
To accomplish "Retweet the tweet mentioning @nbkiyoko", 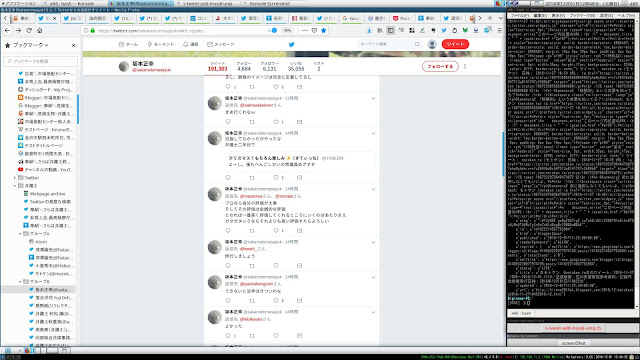I will point(252,336).
